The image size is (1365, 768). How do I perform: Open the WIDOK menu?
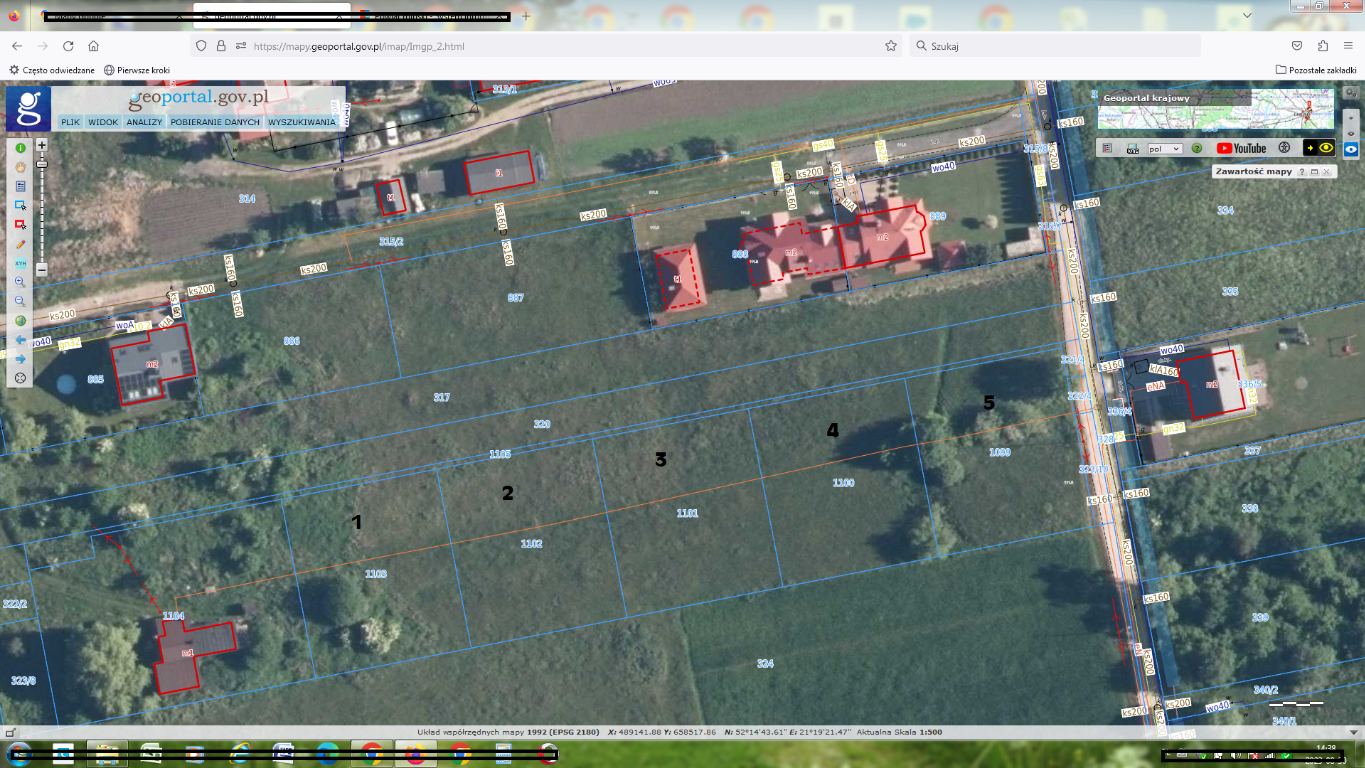[x=103, y=122]
